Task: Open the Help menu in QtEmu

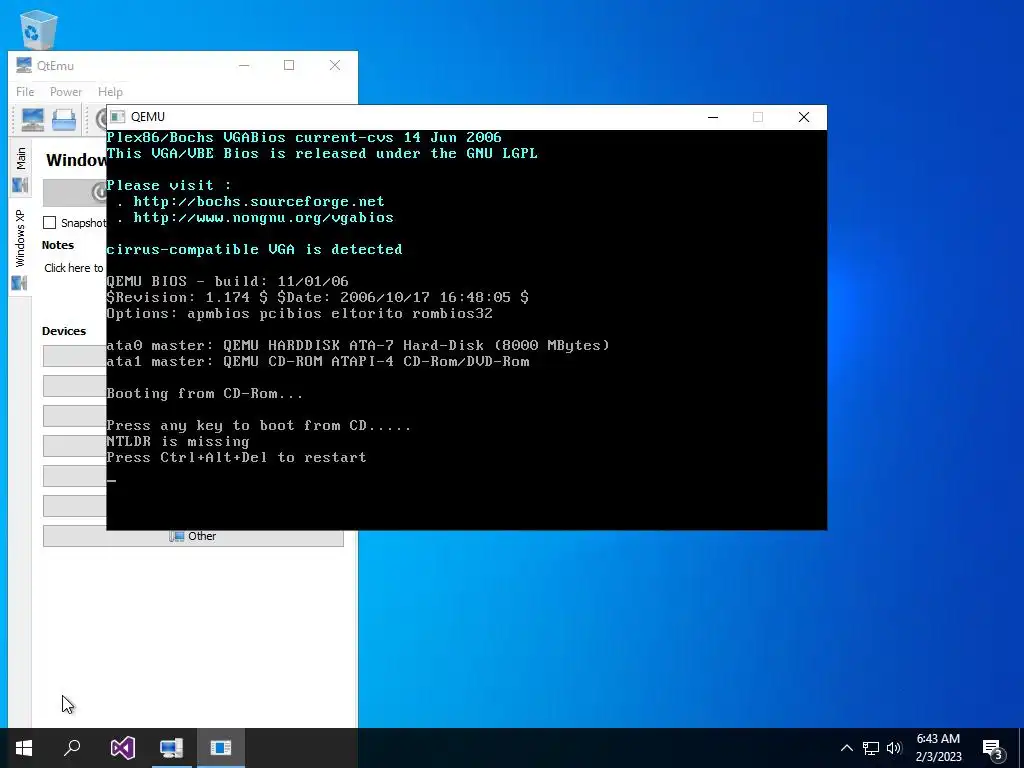Action: [x=110, y=92]
